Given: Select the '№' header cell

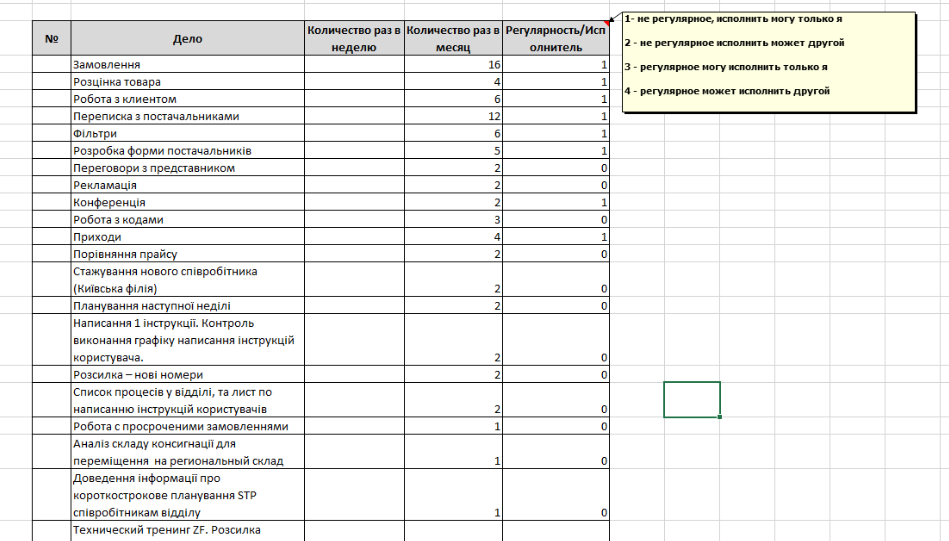Looking at the screenshot, I should pos(52,39).
